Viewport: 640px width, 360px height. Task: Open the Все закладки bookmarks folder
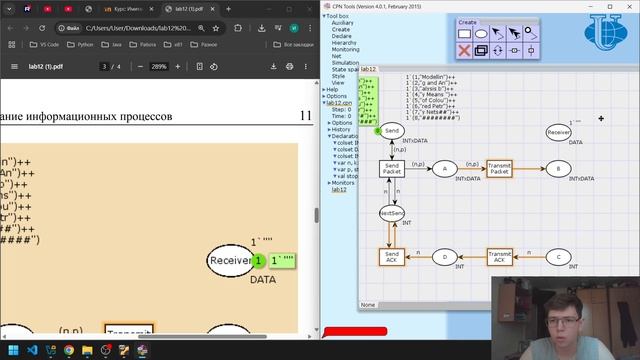point(293,44)
